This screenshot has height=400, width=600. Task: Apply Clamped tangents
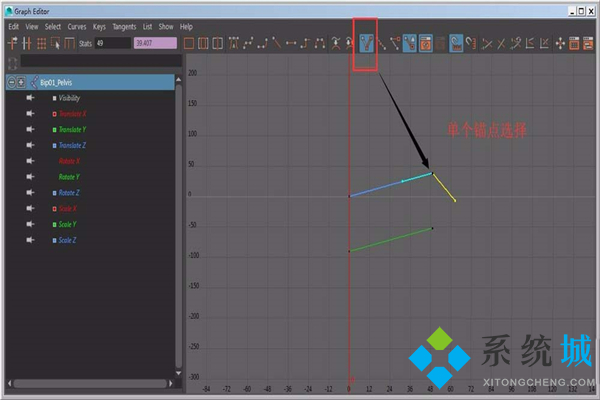tap(262, 43)
